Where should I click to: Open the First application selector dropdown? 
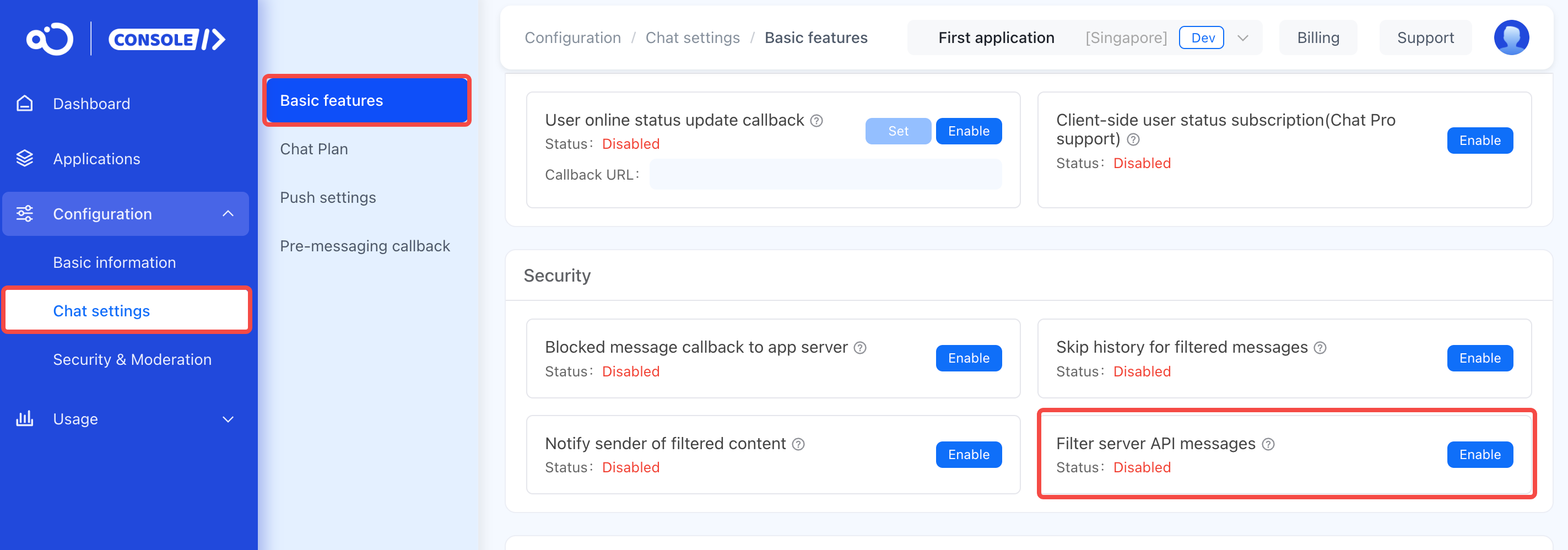(1242, 38)
